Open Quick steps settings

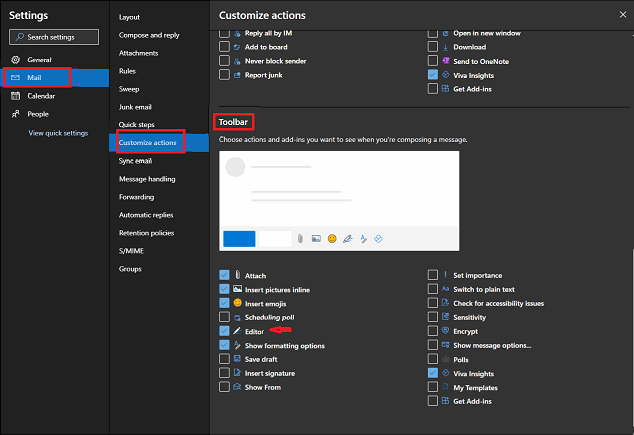(x=136, y=125)
